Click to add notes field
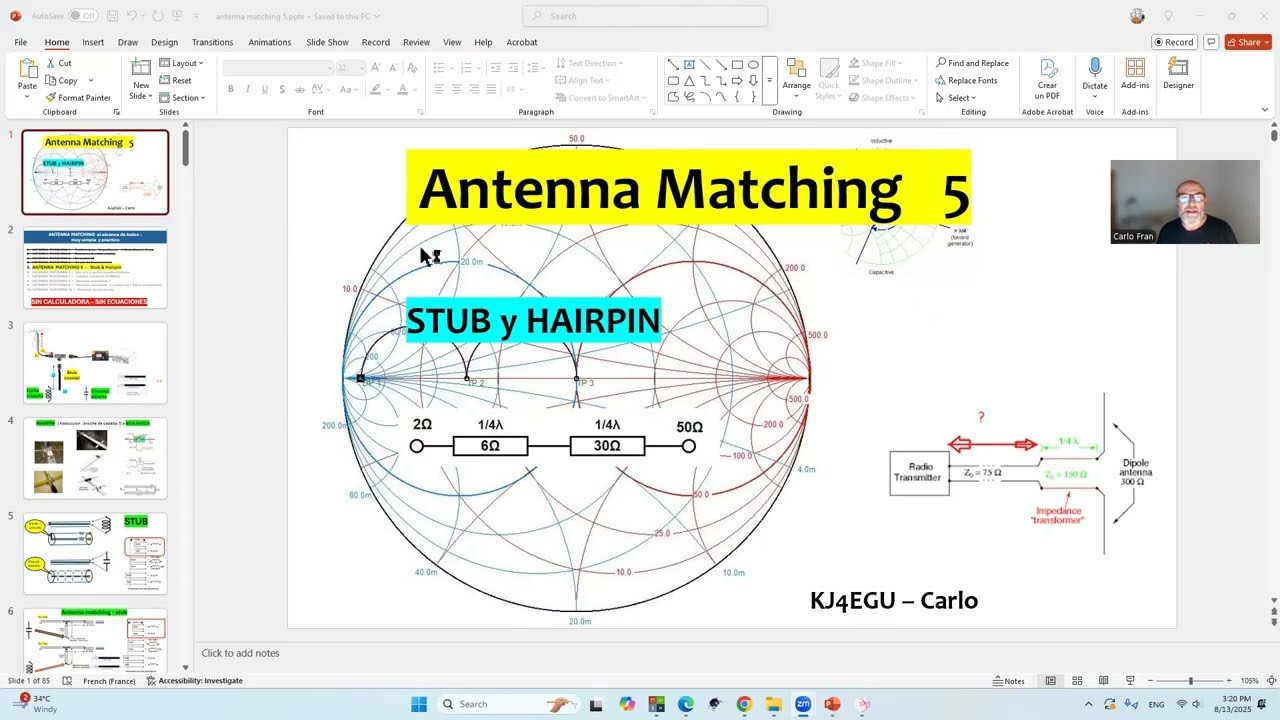This screenshot has width=1280, height=720. click(x=240, y=653)
